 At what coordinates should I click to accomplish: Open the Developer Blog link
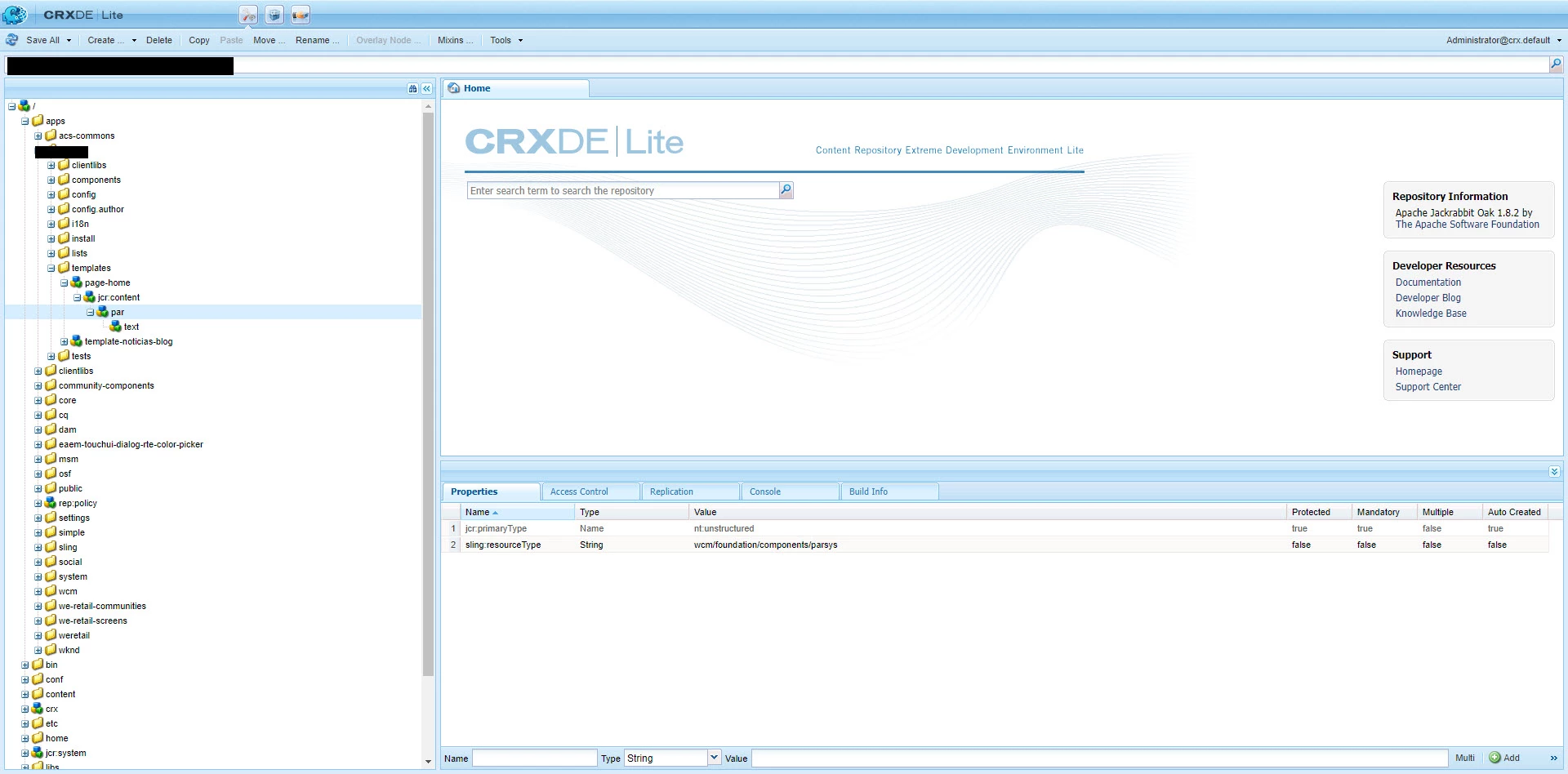pyautogui.click(x=1428, y=298)
